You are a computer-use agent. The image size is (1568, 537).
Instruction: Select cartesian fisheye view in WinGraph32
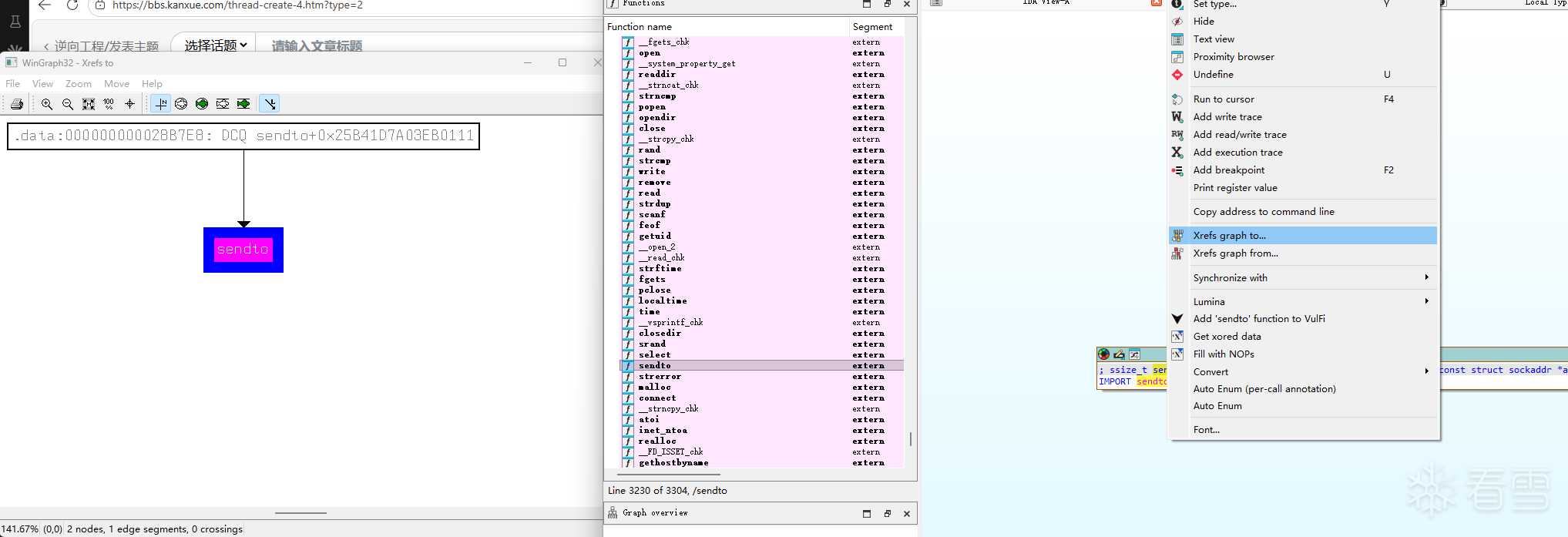[223, 104]
